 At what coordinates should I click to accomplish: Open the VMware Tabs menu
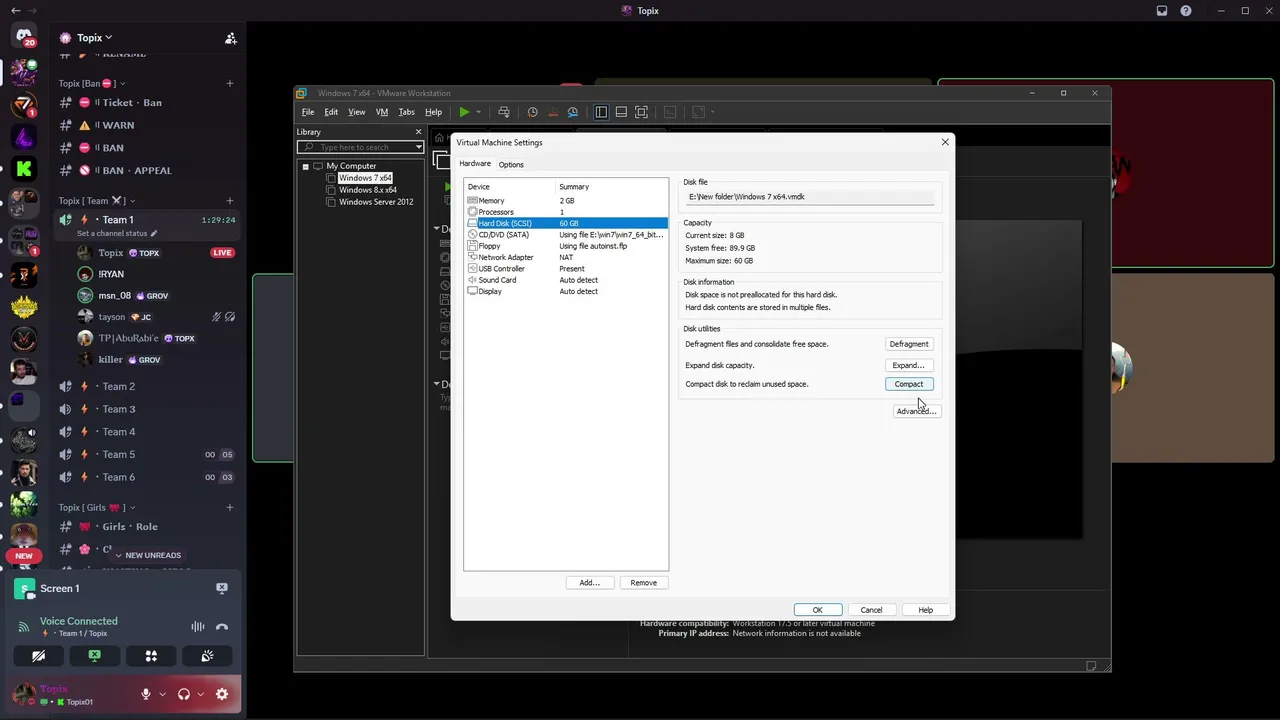[406, 112]
